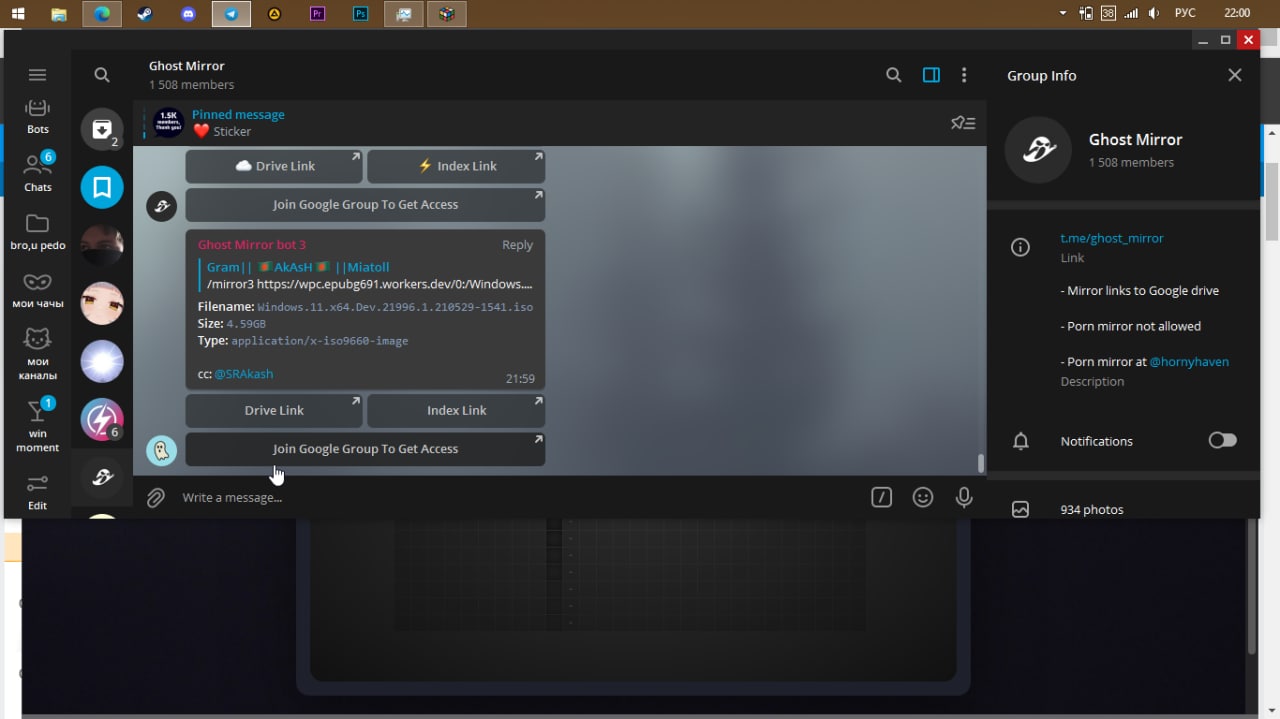Open the three-dot chat options menu
The height and width of the screenshot is (719, 1280).
tap(964, 75)
